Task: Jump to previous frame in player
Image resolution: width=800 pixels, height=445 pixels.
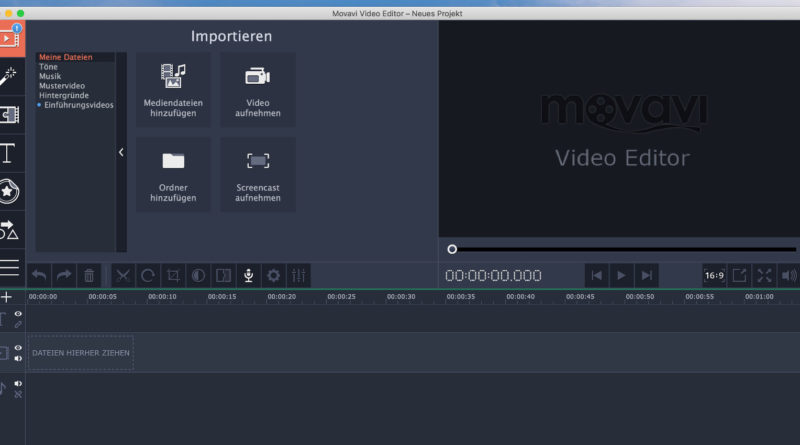Action: [596, 276]
